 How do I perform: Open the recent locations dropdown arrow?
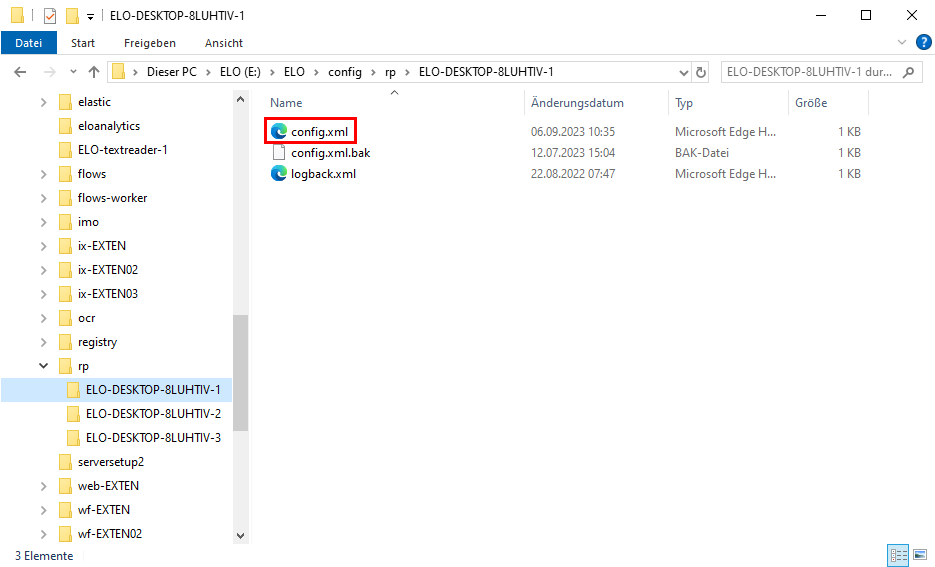(73, 72)
